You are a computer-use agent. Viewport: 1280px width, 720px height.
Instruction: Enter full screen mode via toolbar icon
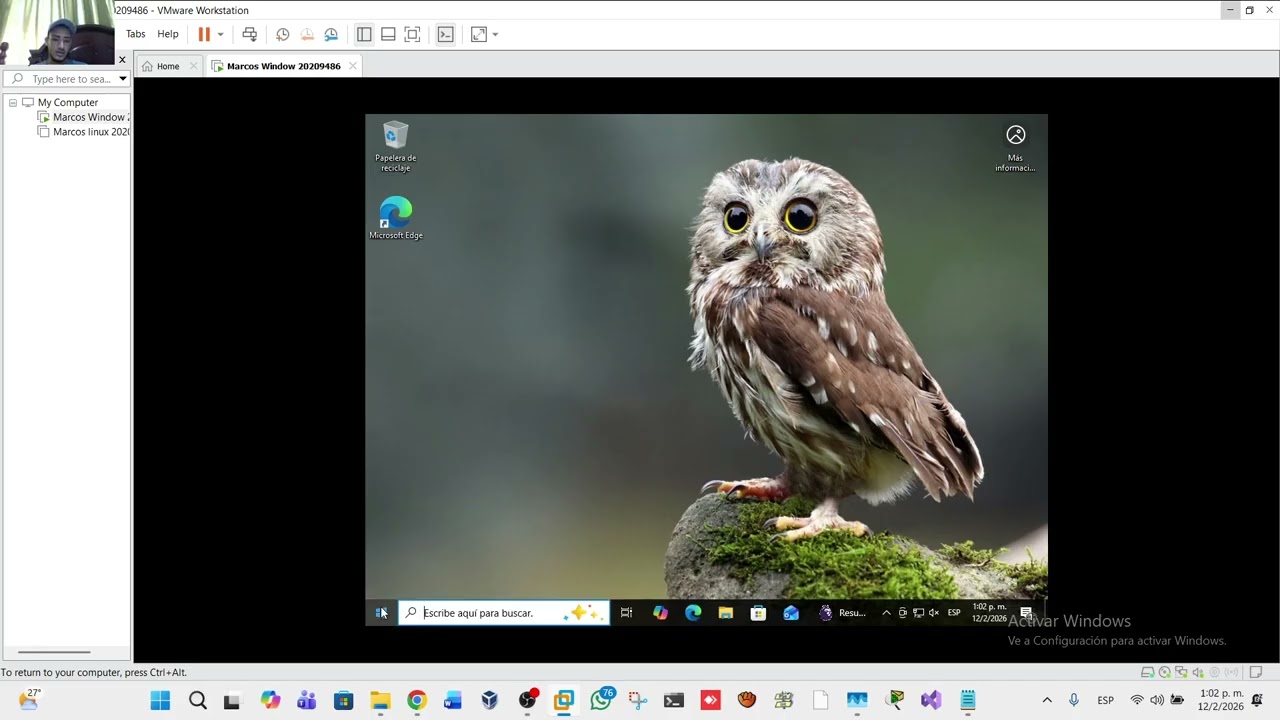[412, 34]
